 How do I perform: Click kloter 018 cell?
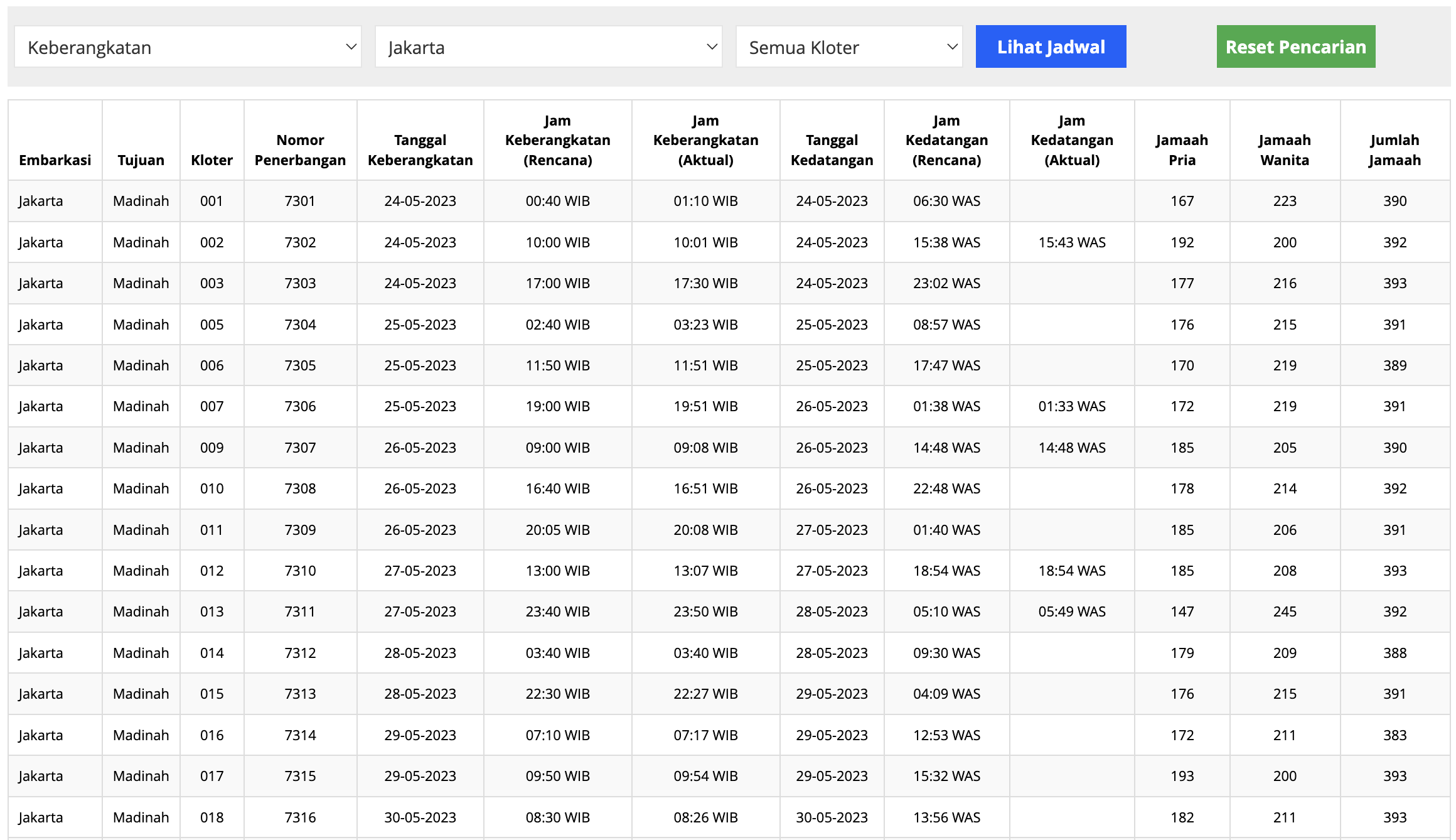click(x=211, y=817)
